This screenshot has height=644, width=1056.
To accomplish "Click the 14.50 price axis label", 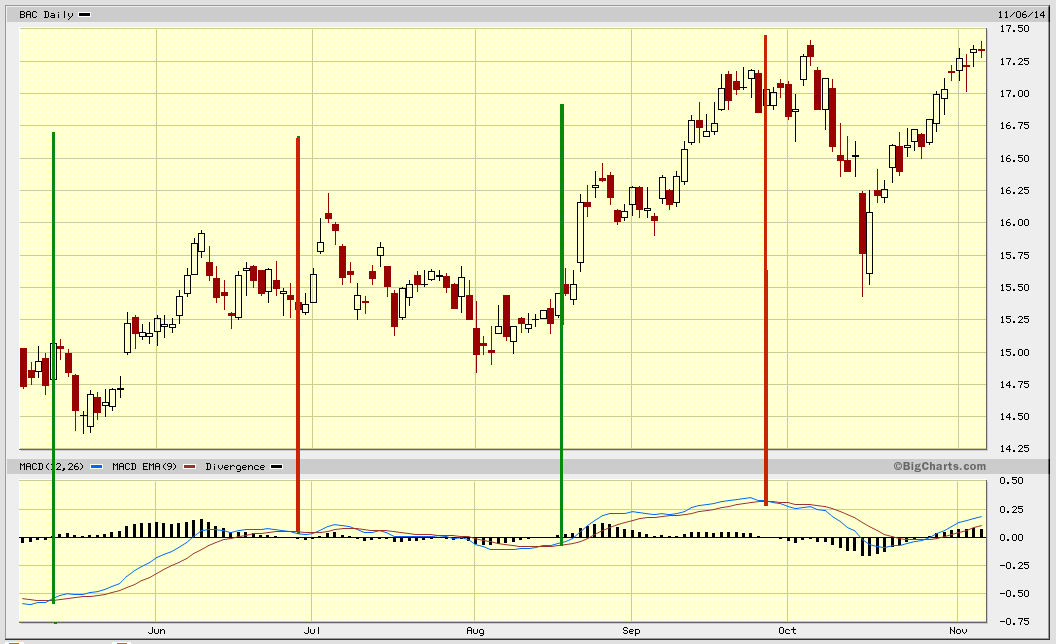I will [x=1014, y=416].
